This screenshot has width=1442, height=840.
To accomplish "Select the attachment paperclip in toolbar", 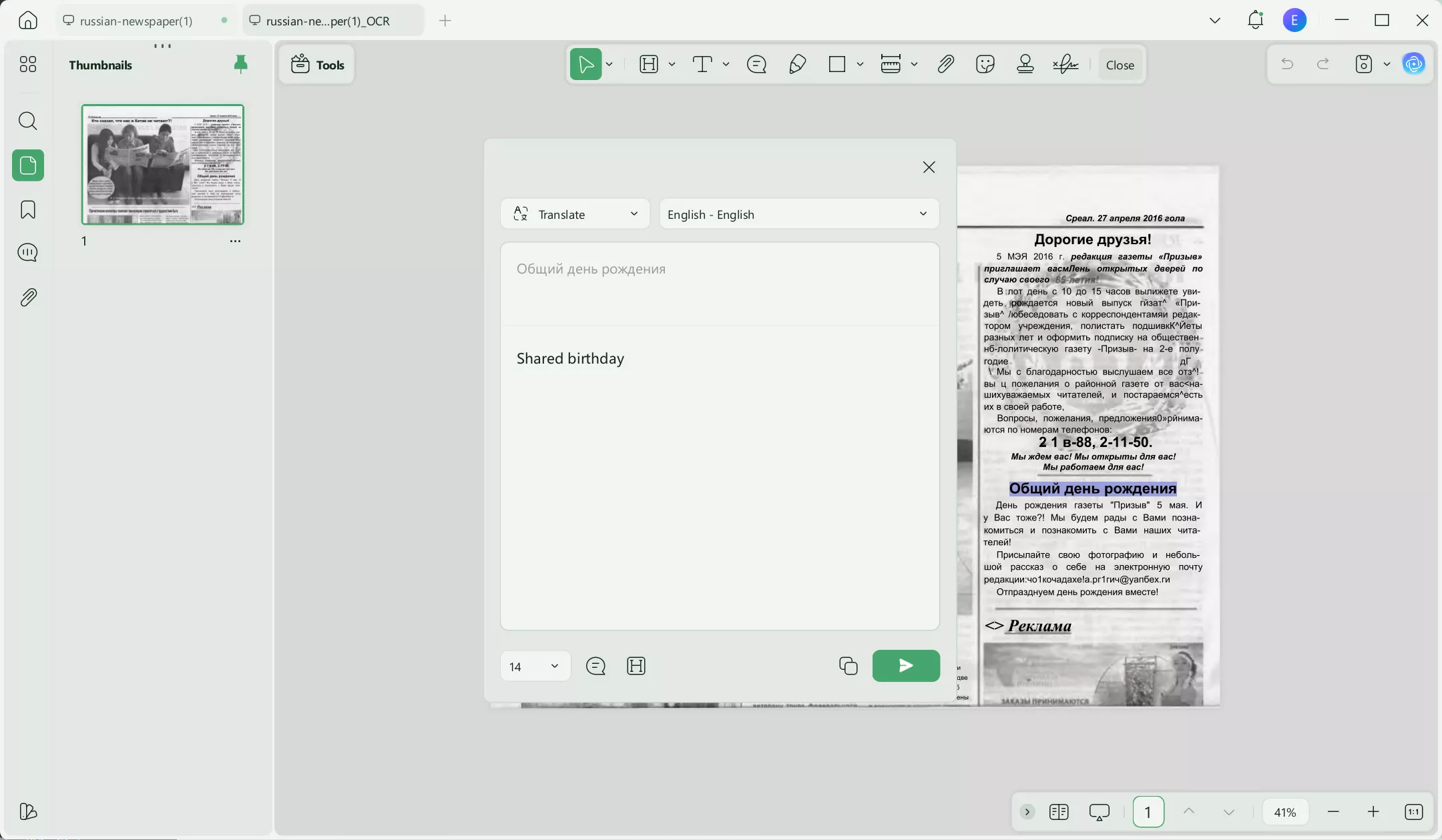I will coord(945,65).
